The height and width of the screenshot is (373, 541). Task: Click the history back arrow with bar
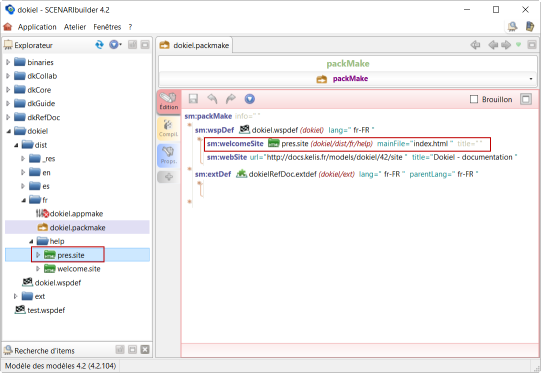tap(475, 45)
